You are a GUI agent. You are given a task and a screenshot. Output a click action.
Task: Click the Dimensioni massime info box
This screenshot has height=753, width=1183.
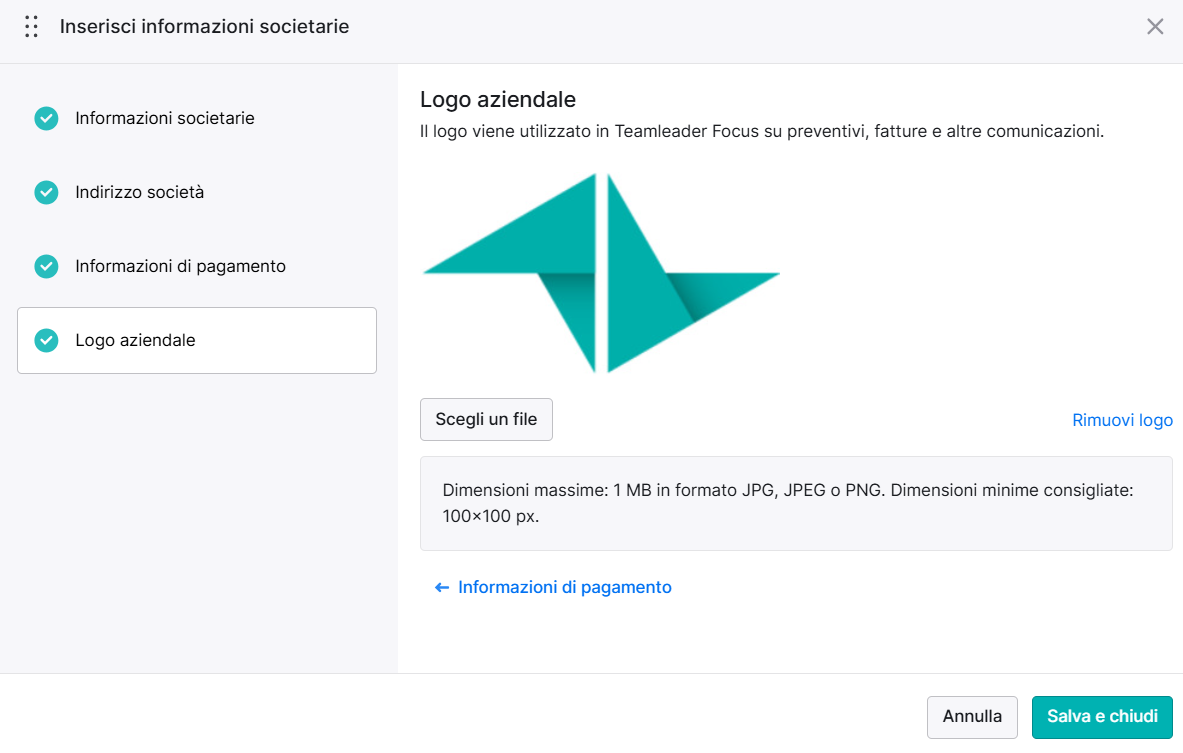(x=796, y=503)
